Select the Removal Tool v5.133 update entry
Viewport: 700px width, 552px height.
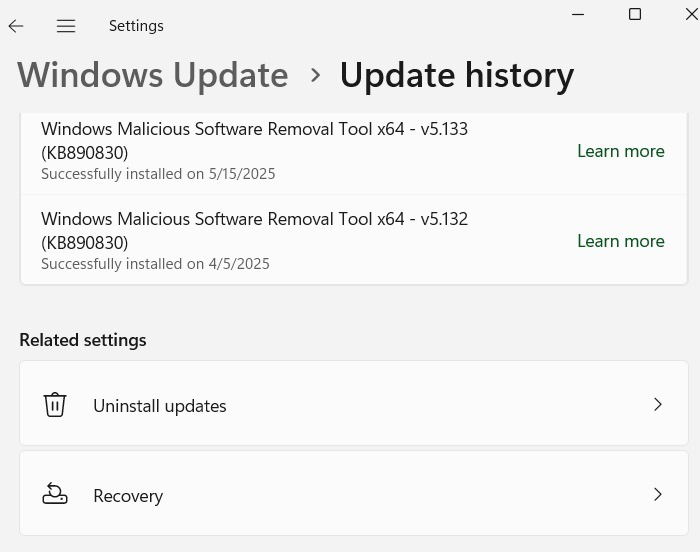254,140
